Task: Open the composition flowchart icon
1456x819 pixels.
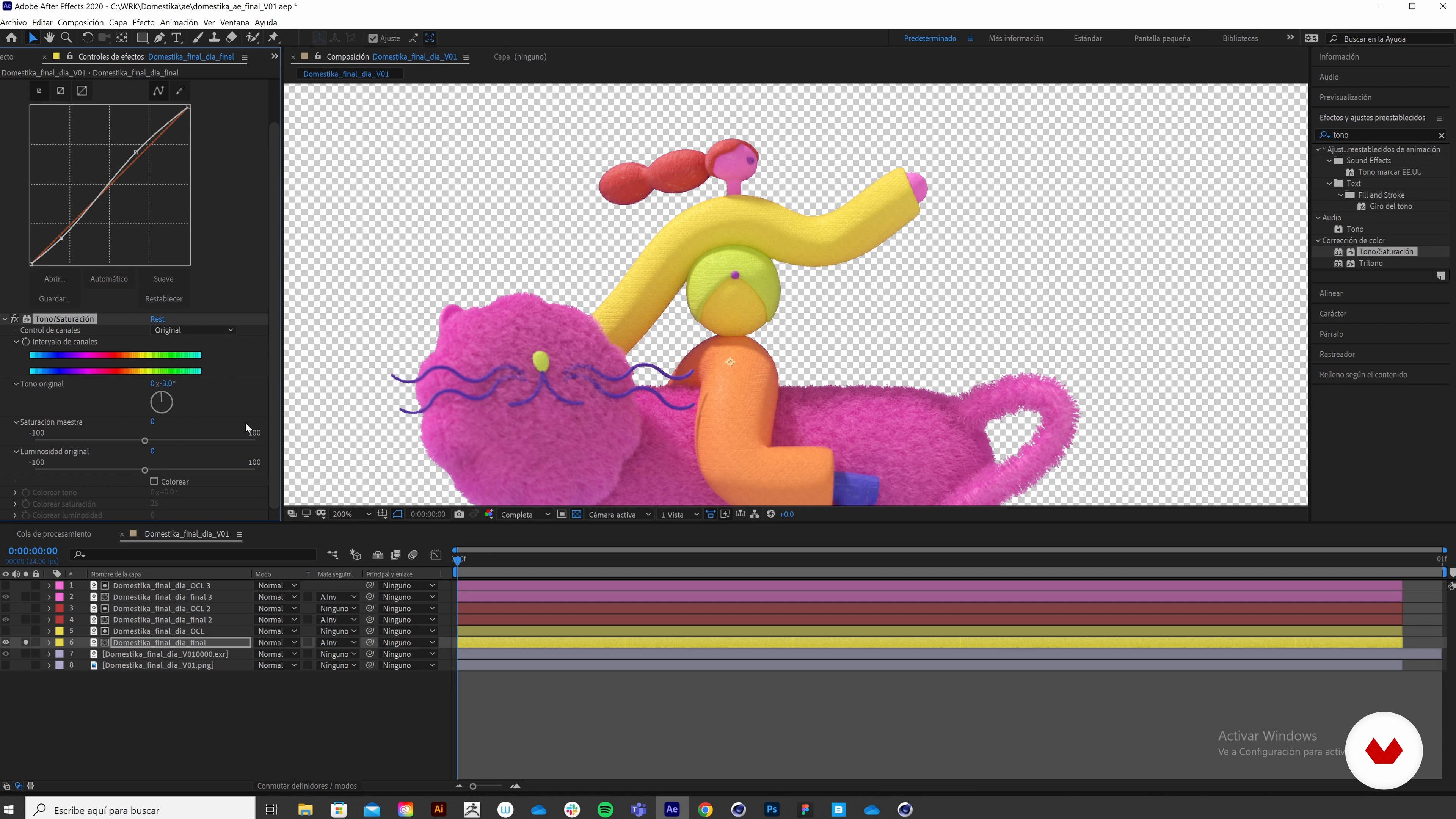Action: click(755, 514)
